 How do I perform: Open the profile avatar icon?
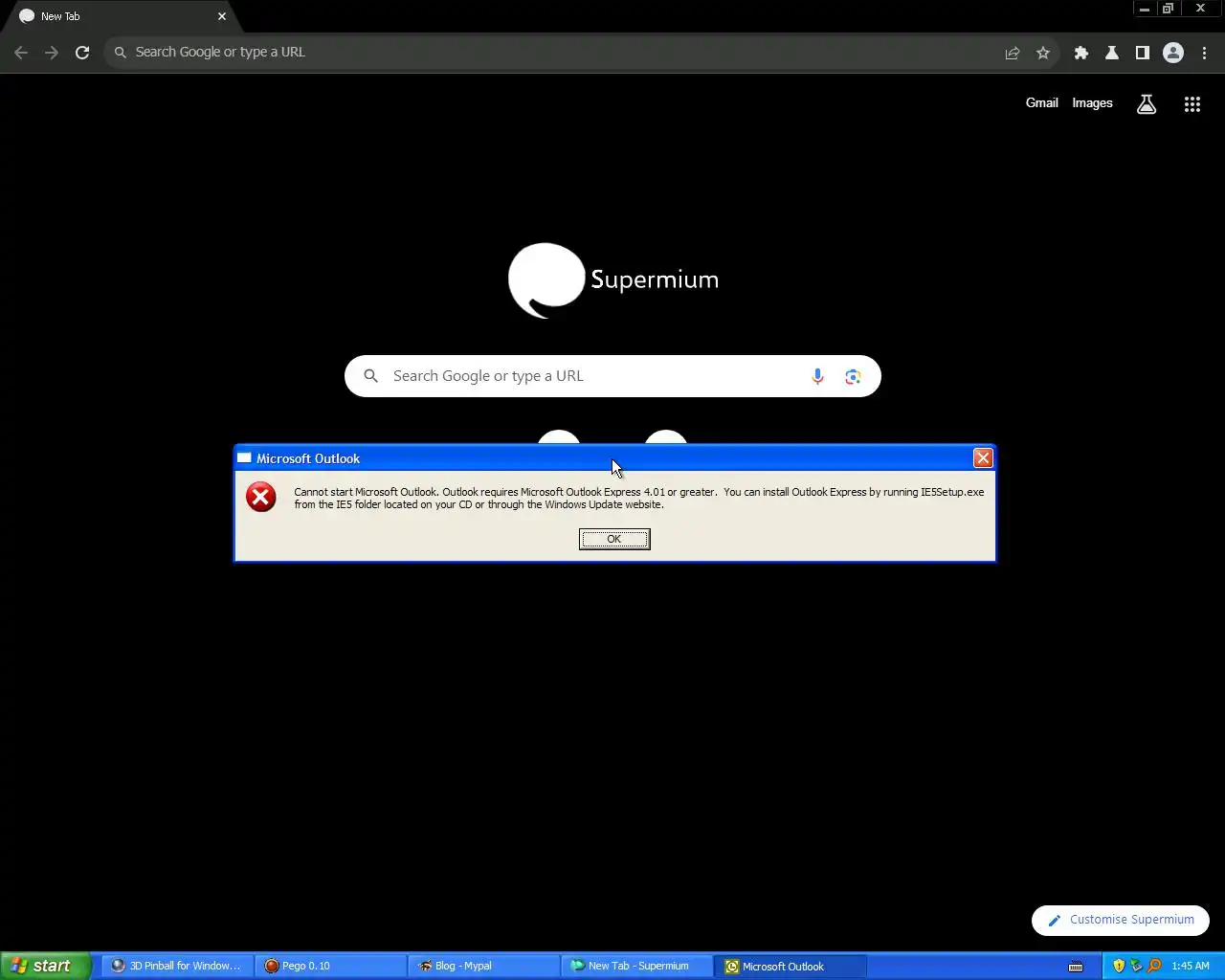click(1173, 53)
